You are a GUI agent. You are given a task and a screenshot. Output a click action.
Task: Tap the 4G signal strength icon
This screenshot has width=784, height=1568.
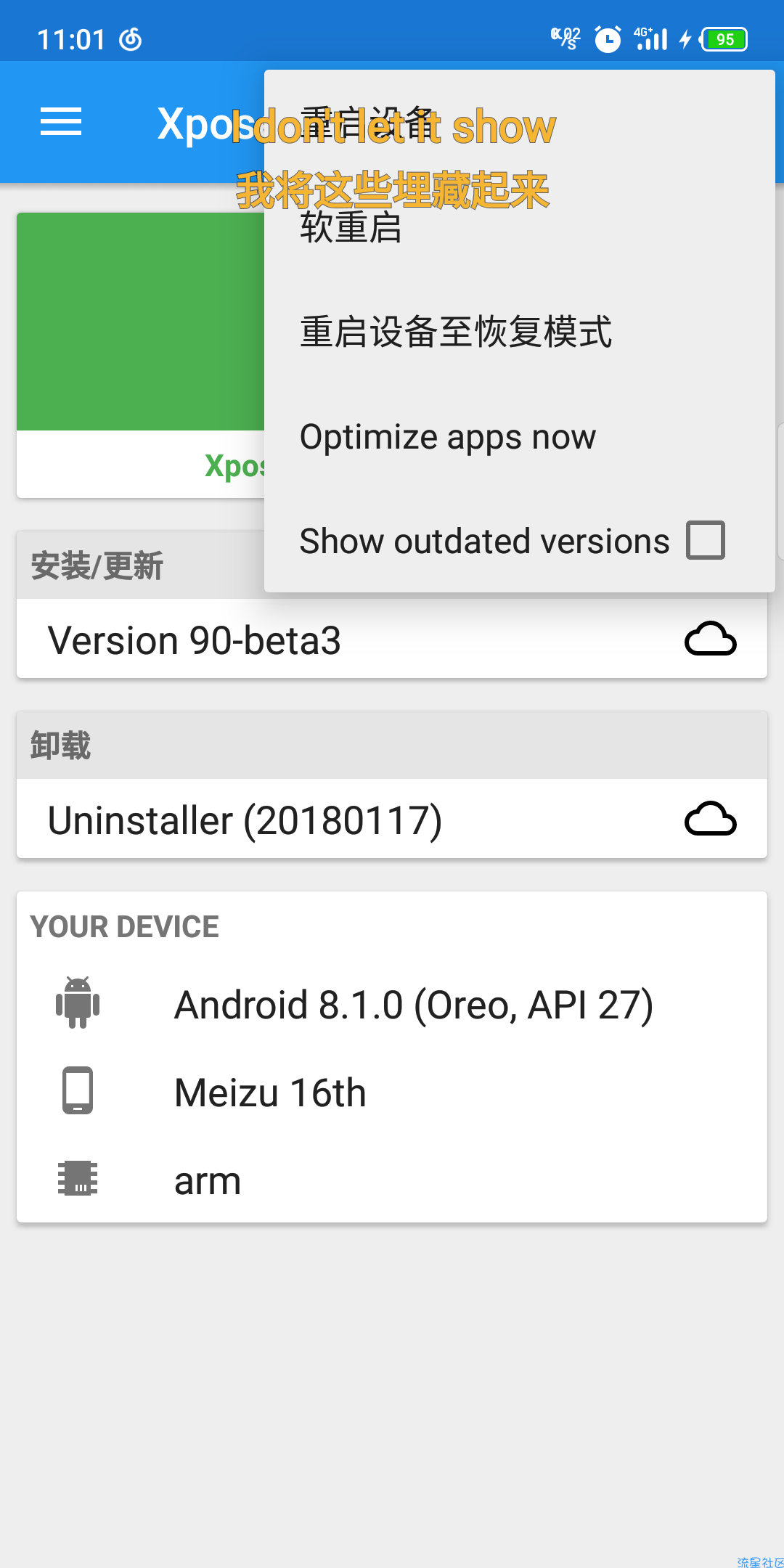click(650, 39)
